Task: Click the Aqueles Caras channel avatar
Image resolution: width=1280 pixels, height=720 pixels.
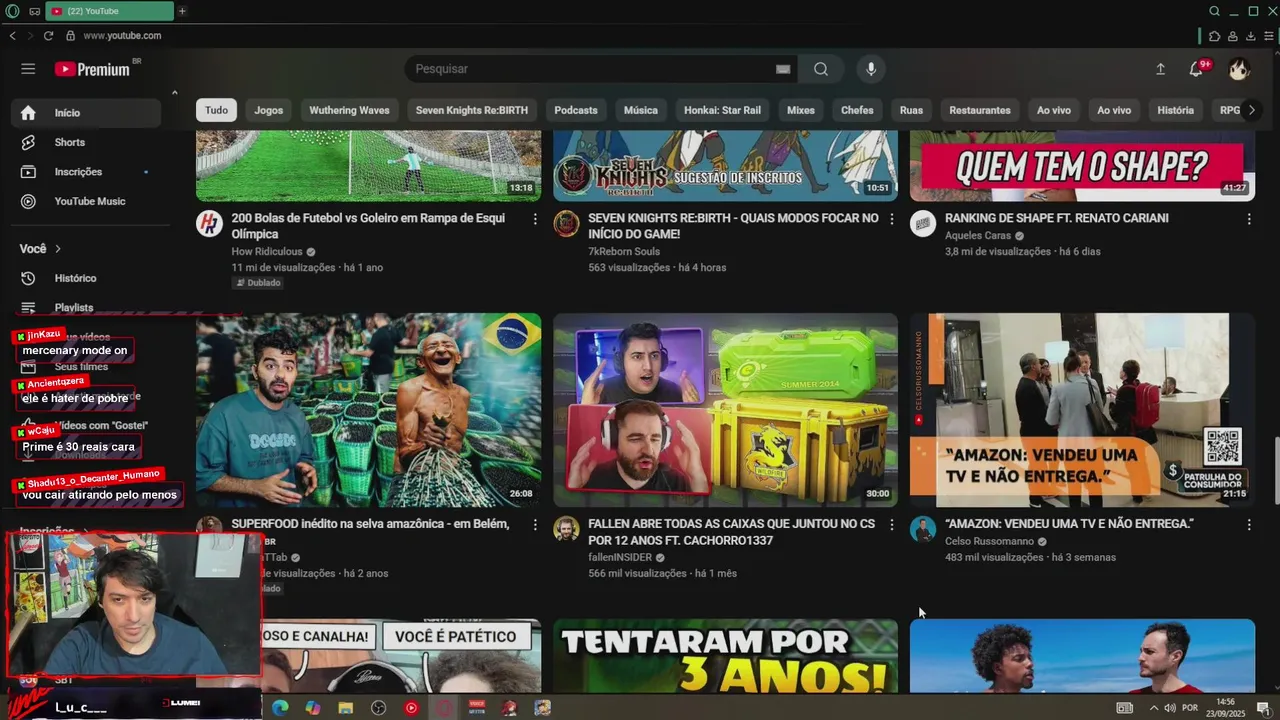Action: click(x=923, y=223)
